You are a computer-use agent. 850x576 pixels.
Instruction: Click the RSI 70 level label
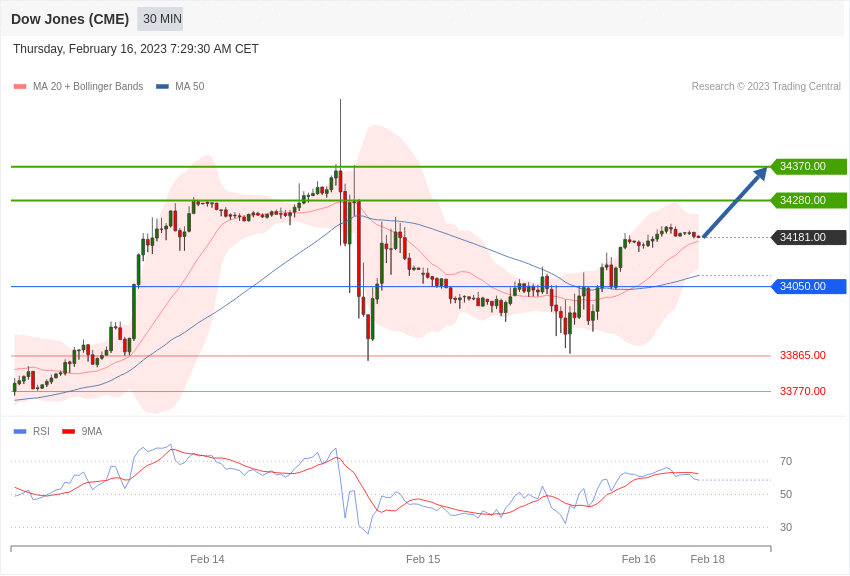click(786, 462)
